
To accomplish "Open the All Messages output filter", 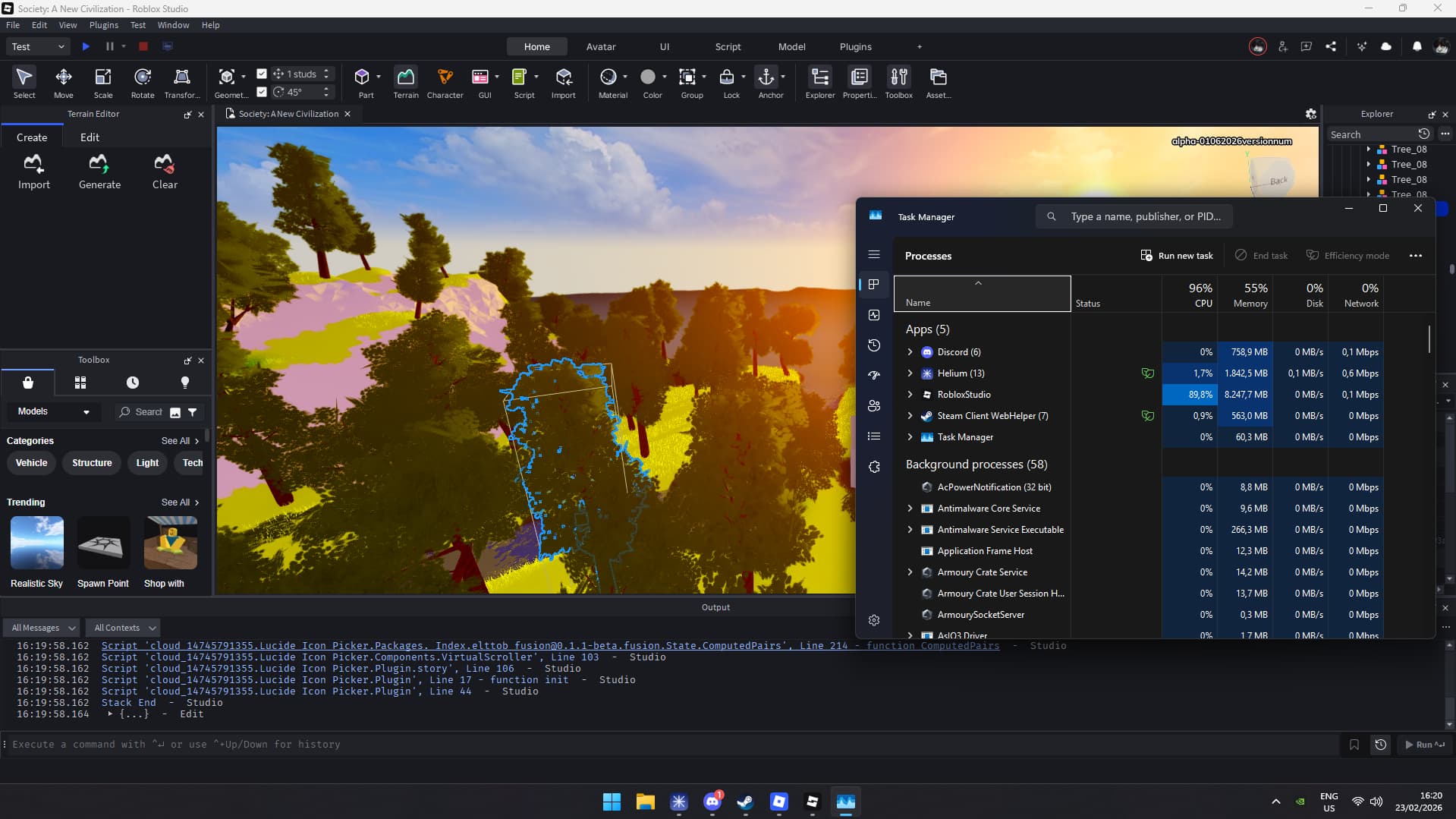I will point(42,628).
